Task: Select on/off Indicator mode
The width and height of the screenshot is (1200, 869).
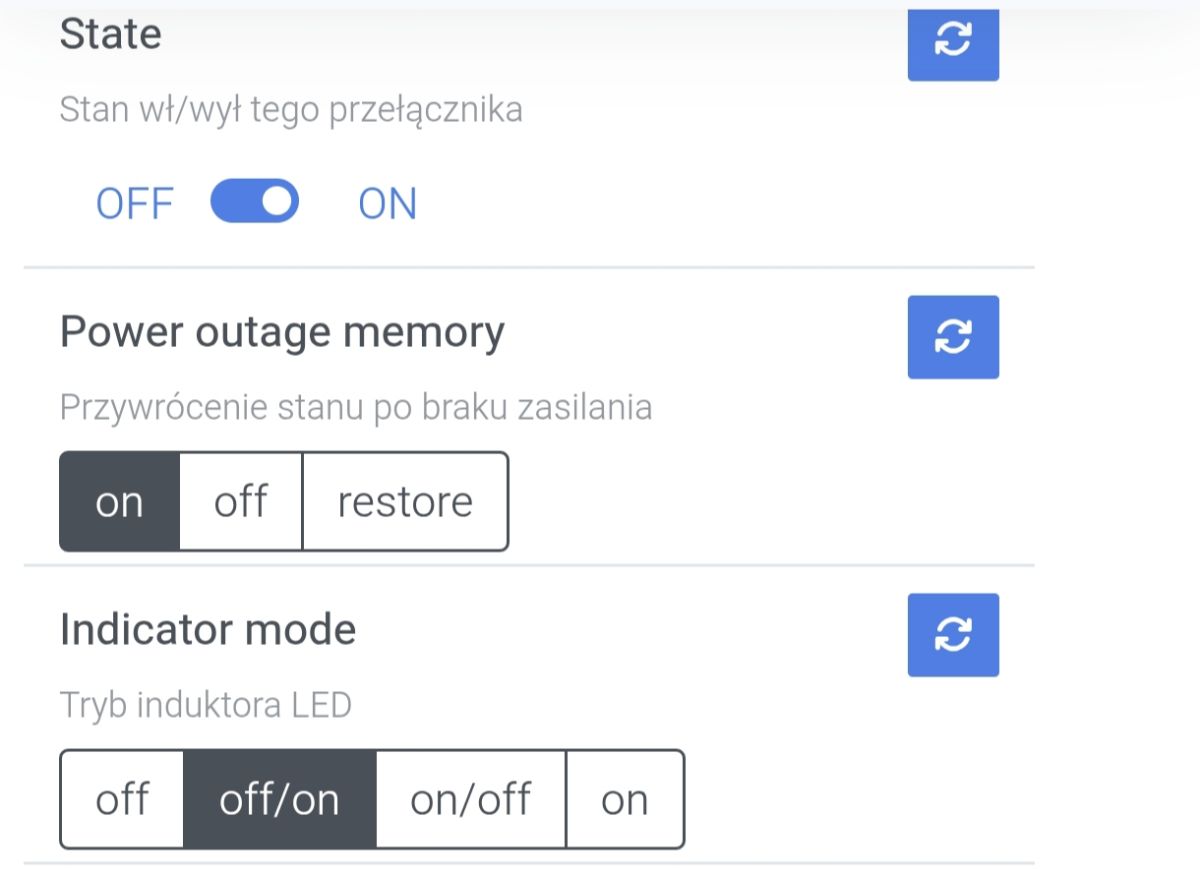Action: [x=471, y=799]
